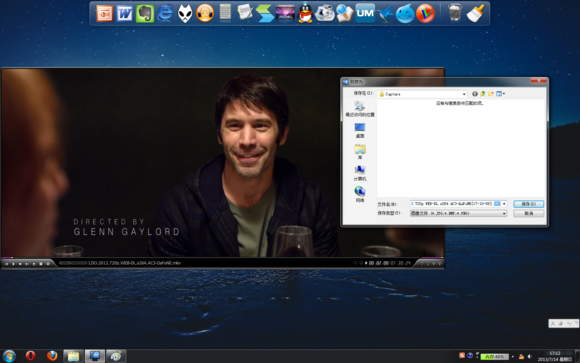
Task: Open the Evernote elephant icon
Action: (x=145, y=14)
